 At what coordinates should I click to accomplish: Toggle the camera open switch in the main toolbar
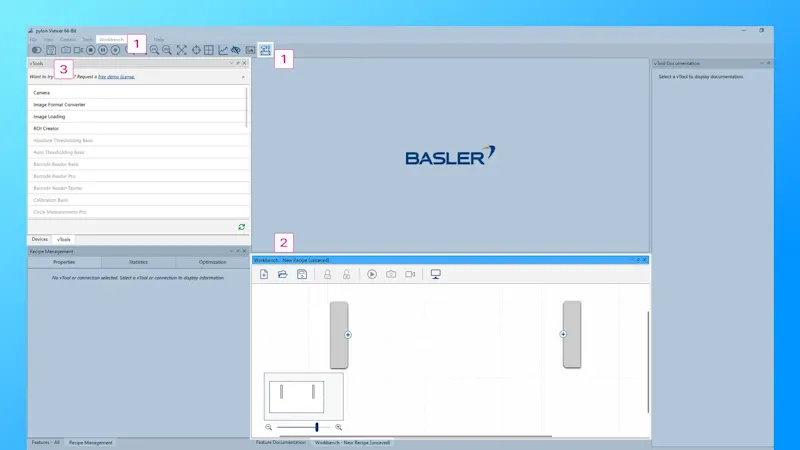36,50
